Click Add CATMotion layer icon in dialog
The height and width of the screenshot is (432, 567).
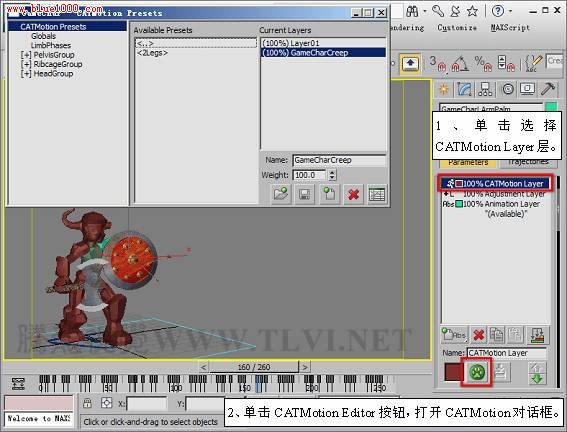pos(329,194)
